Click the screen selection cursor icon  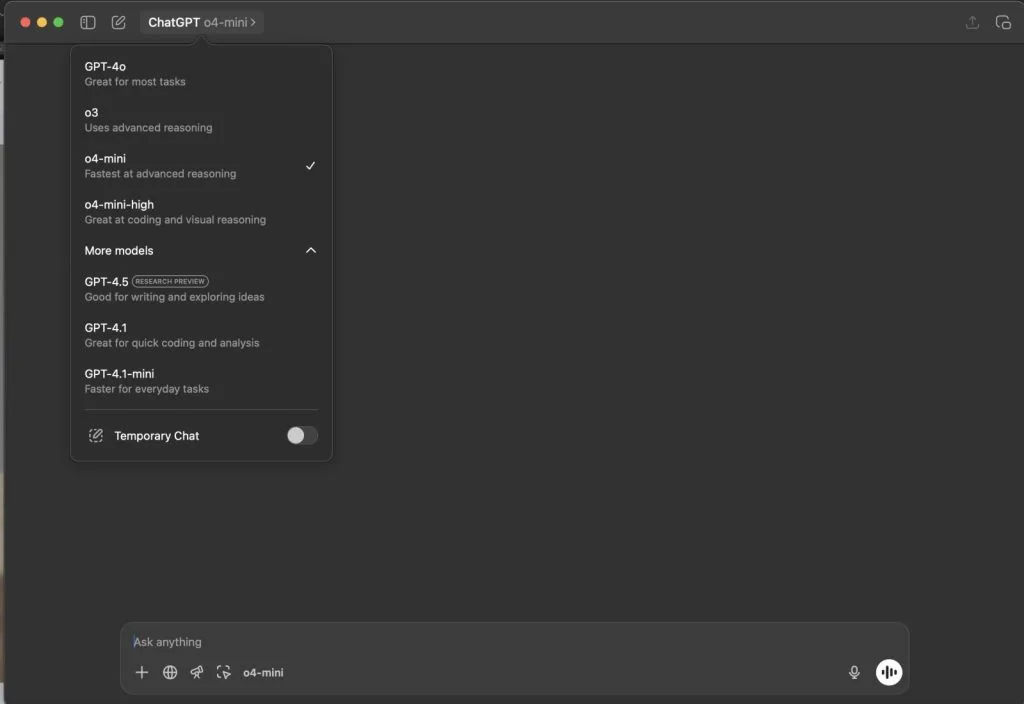point(224,672)
